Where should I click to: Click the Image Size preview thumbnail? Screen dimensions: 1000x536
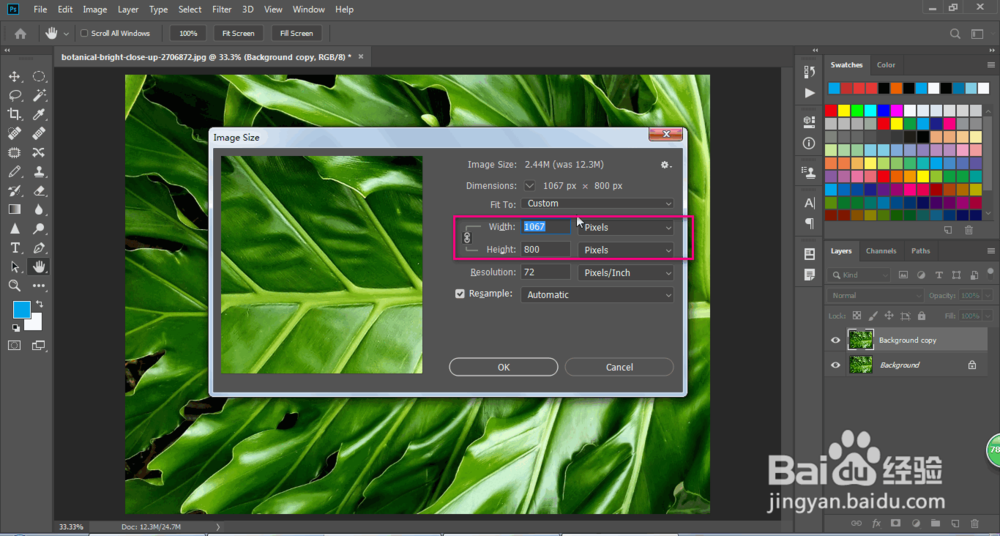pyautogui.click(x=321, y=265)
